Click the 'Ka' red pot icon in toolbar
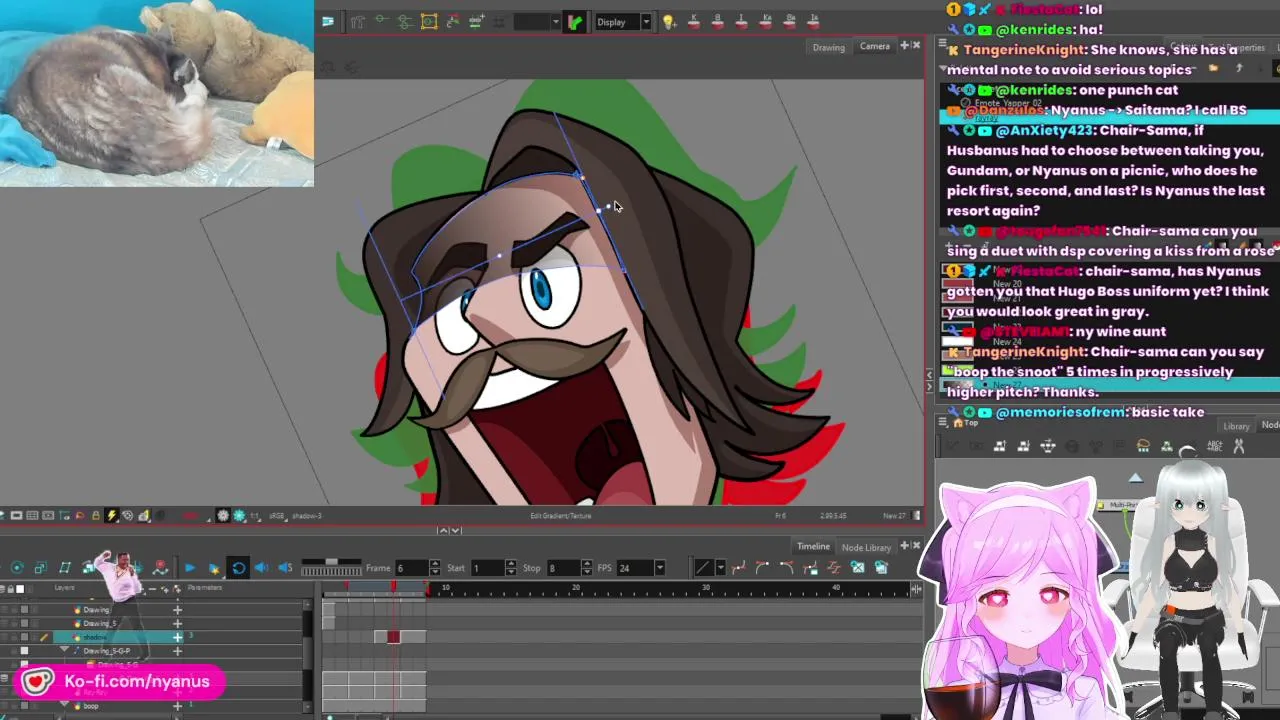The width and height of the screenshot is (1280, 720). point(766,22)
